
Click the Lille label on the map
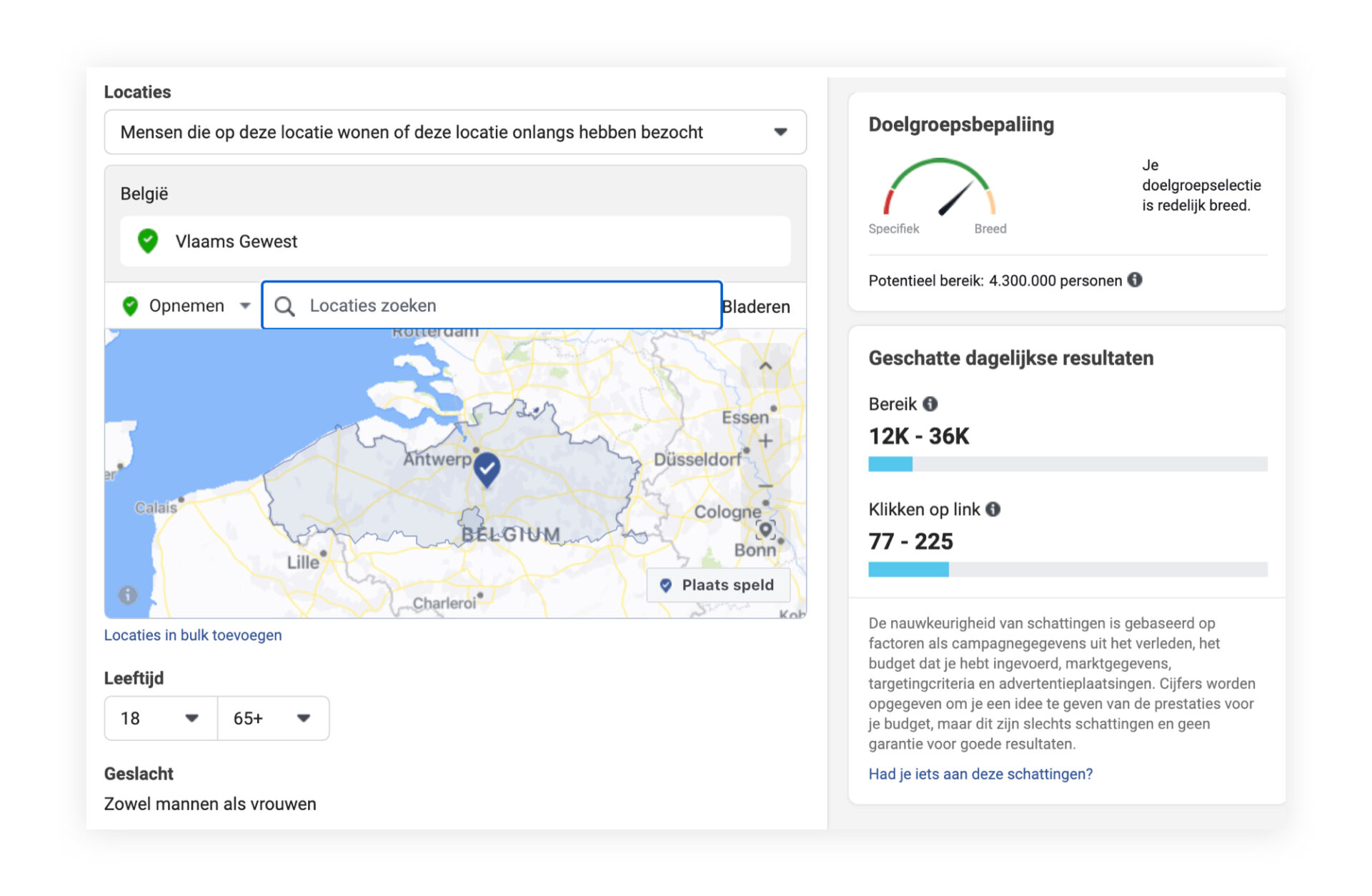coord(303,562)
